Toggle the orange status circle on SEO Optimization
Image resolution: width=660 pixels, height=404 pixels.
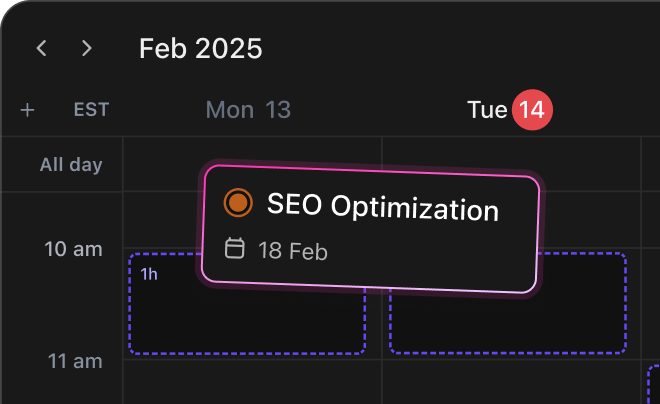click(238, 203)
